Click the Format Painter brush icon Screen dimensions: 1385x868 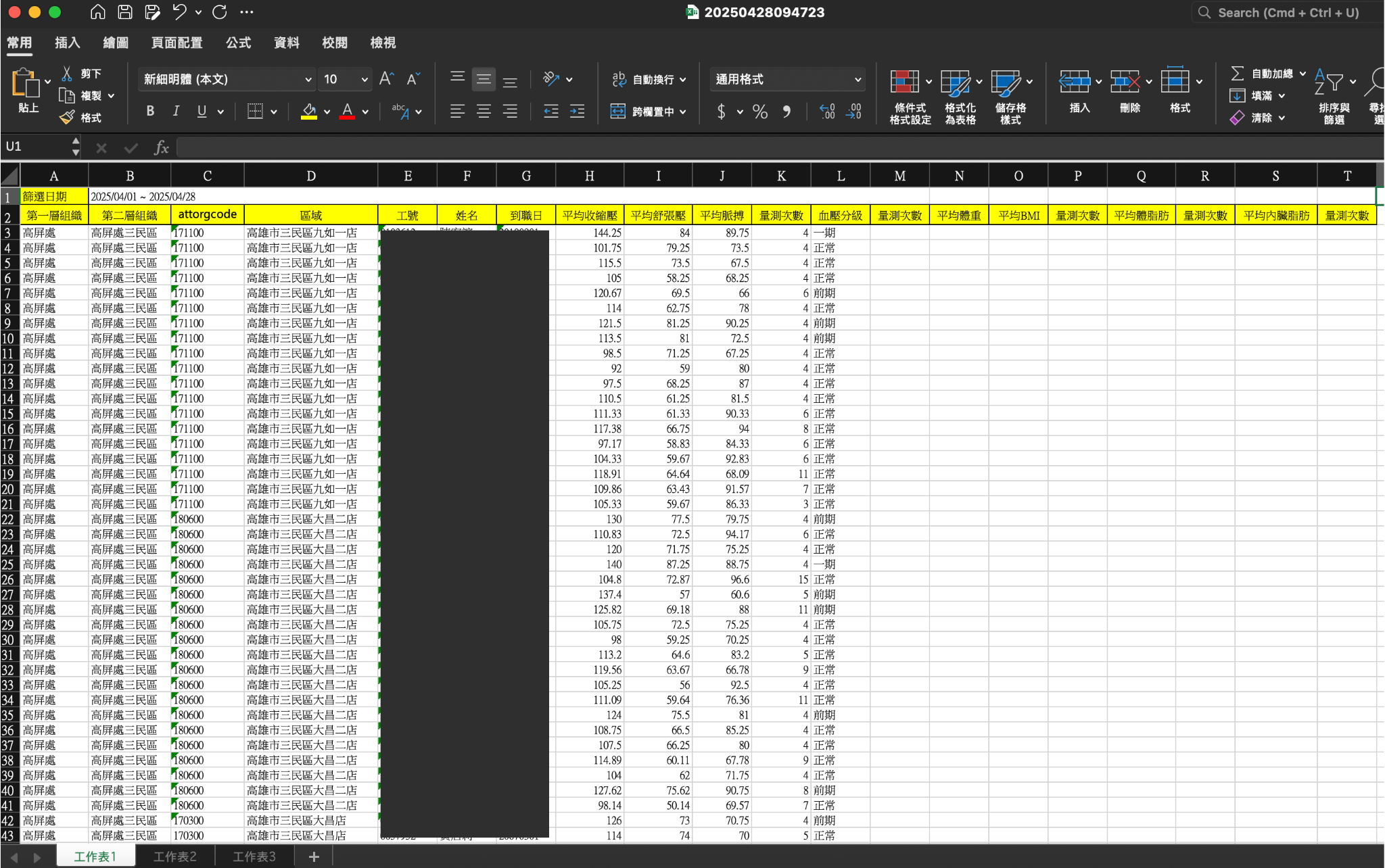(67, 118)
